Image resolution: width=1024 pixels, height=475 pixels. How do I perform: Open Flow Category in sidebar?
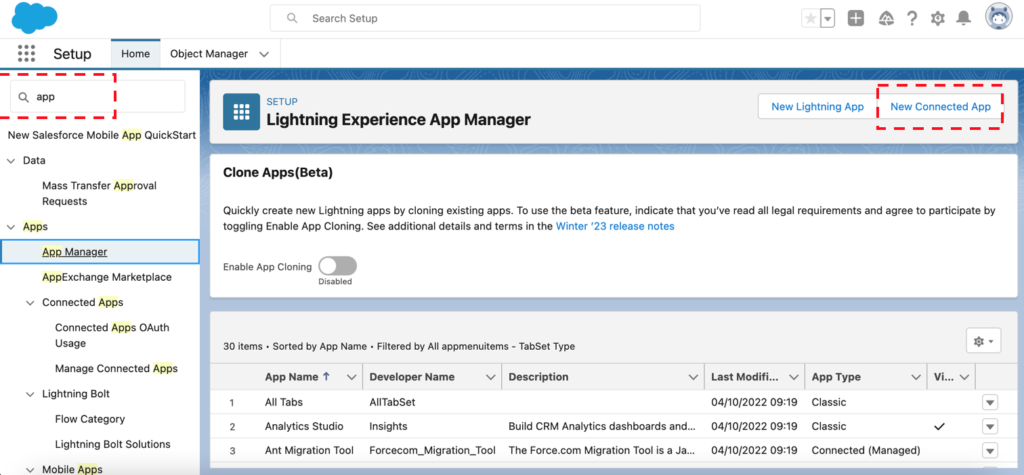tap(89, 419)
